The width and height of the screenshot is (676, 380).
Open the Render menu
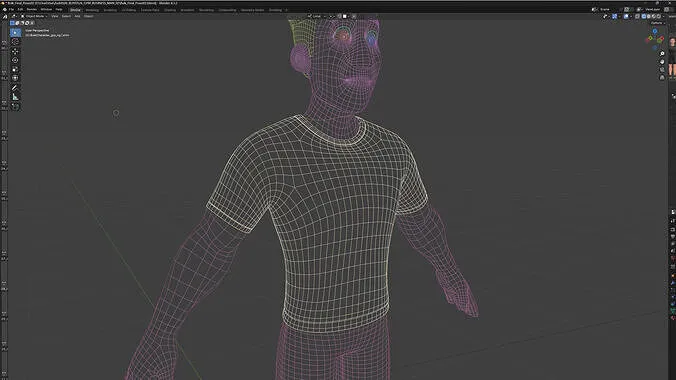(31, 9)
